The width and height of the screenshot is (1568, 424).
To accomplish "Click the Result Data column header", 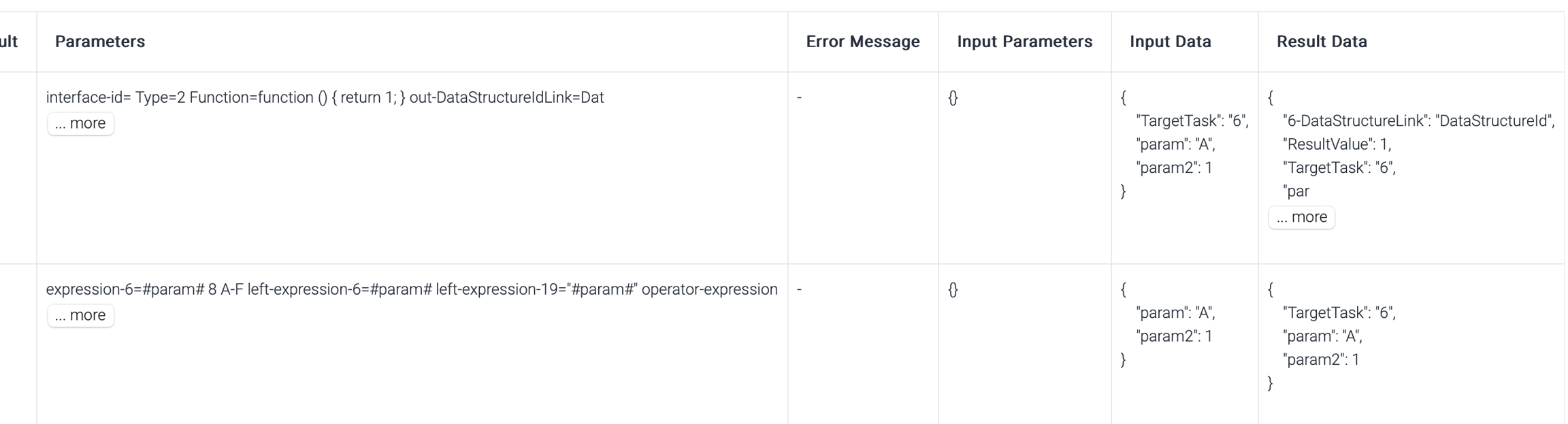I will coord(1321,42).
